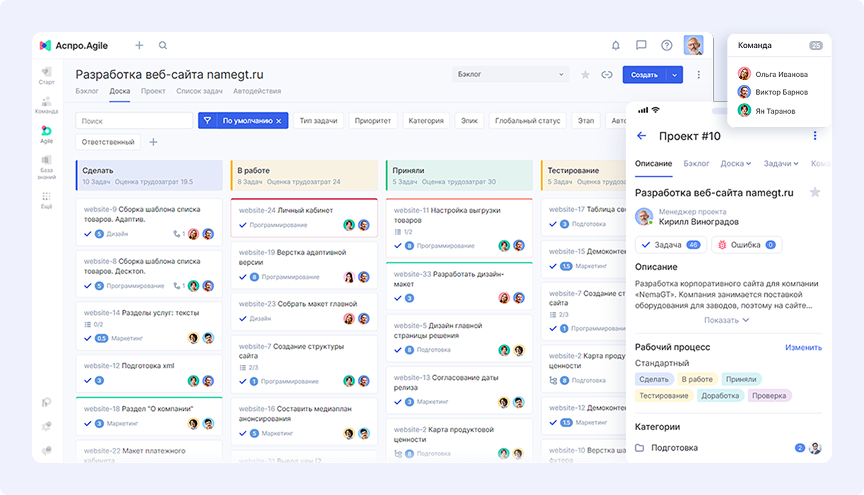The width and height of the screenshot is (864, 495).
Task: Open Agile section in left sidebar
Action: pyautogui.click(x=46, y=134)
